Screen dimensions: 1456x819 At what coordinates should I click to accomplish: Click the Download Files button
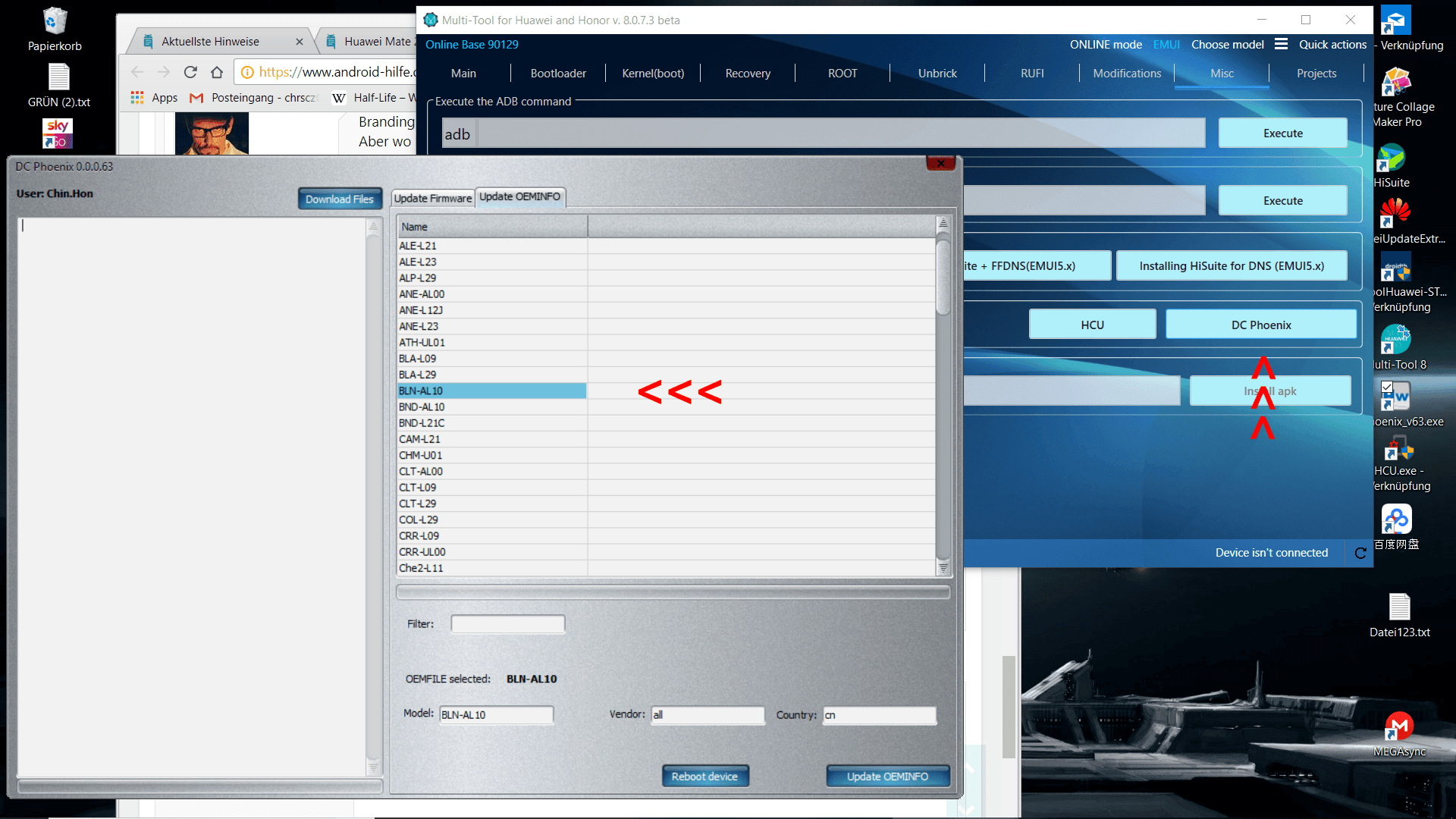[x=339, y=199]
